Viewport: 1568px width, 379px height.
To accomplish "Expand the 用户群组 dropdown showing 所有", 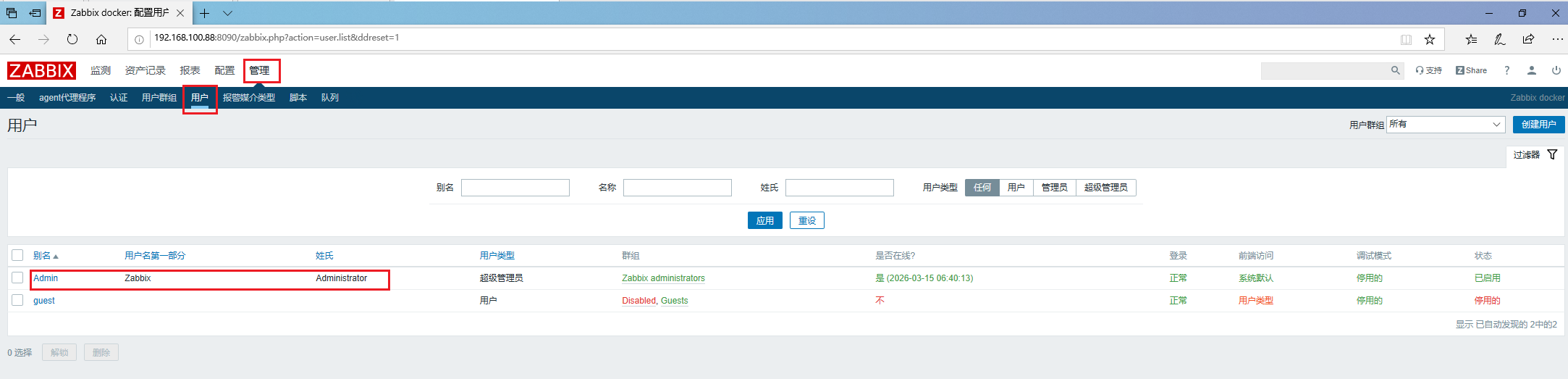I will pyautogui.click(x=1446, y=125).
